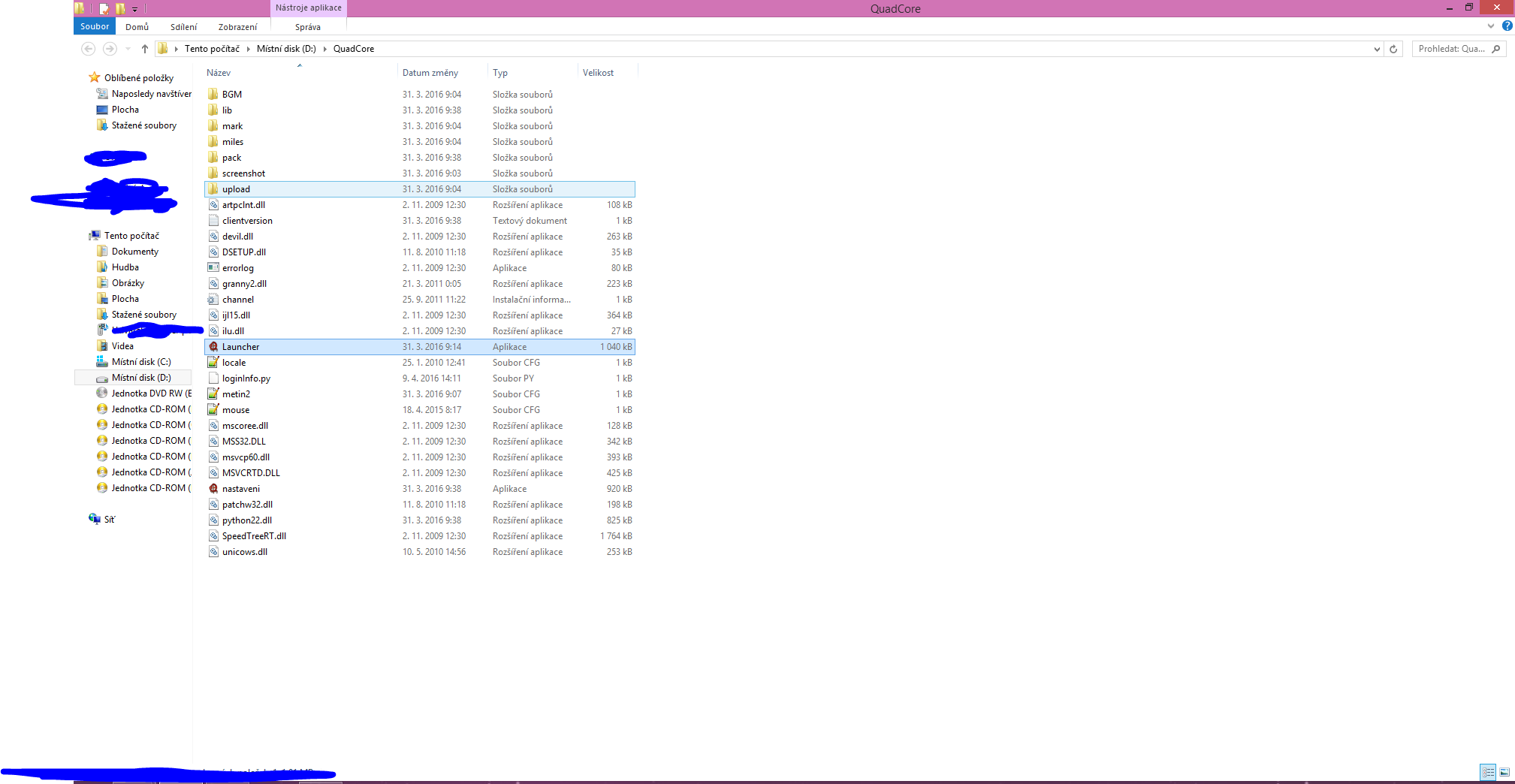Click the locale CFG file icon
The height and width of the screenshot is (784, 1515).
[213, 363]
